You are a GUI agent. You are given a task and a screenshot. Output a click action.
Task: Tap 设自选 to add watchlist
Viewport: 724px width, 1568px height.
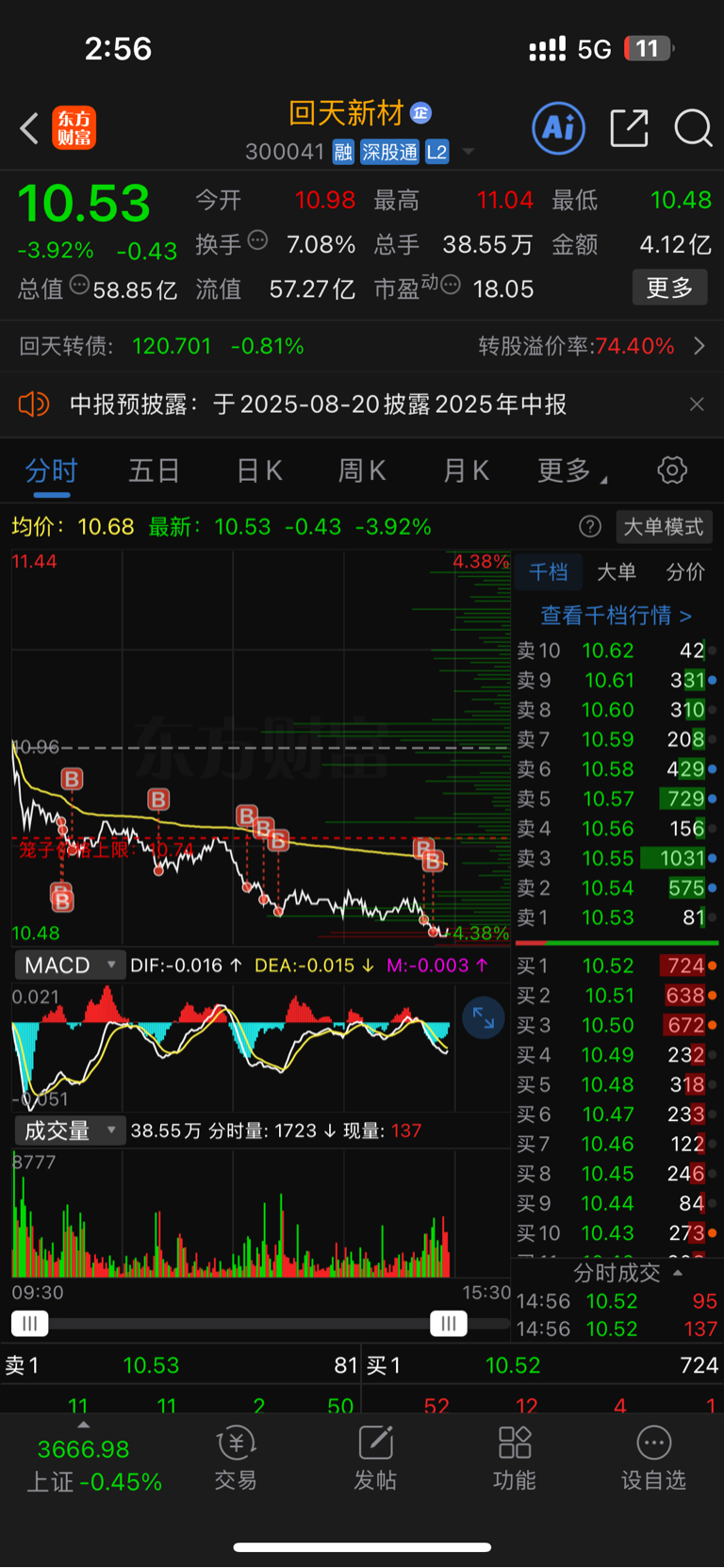pos(653,1459)
